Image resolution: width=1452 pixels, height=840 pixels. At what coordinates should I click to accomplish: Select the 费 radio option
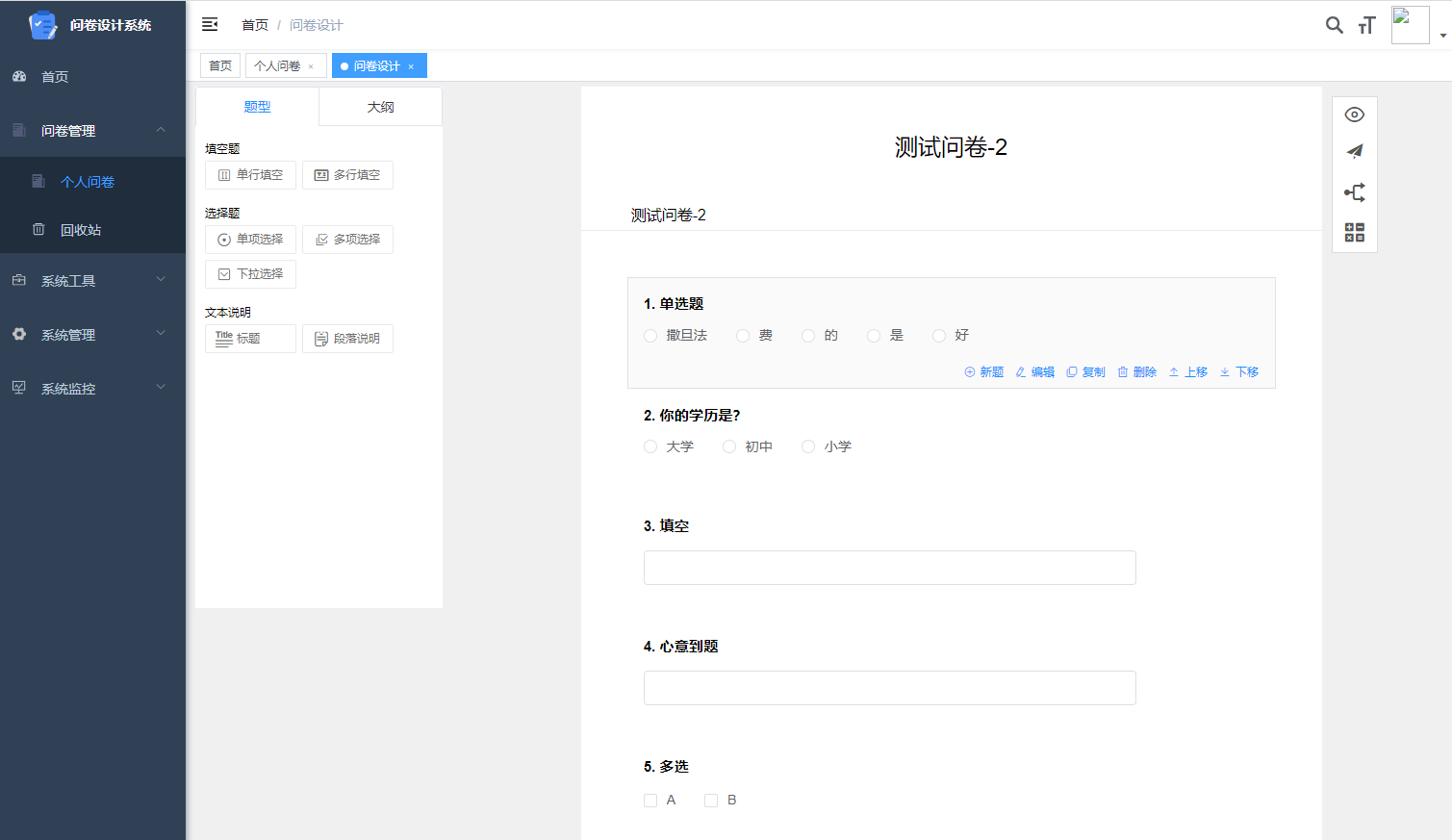click(x=743, y=336)
